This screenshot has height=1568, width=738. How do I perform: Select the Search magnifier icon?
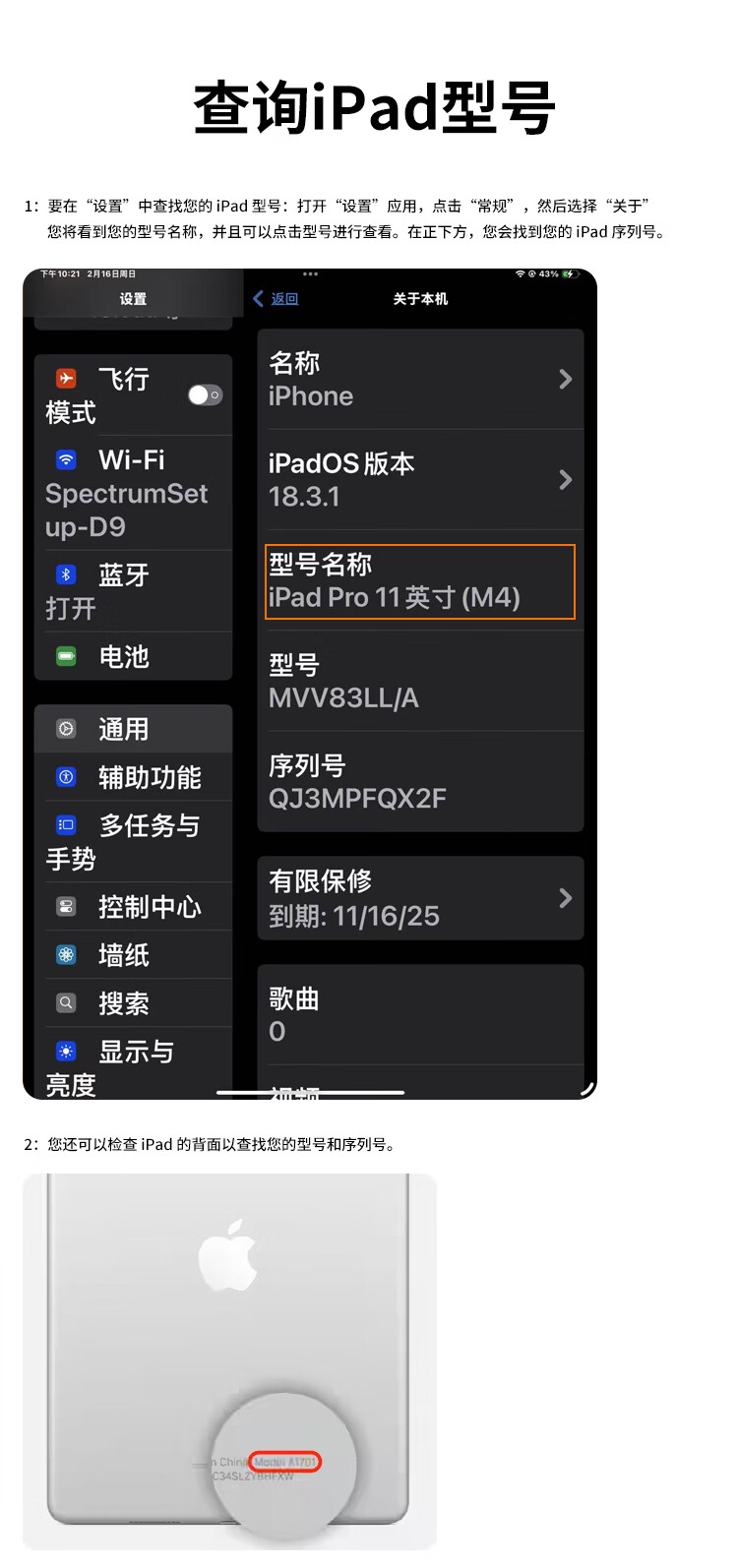click(x=66, y=1002)
